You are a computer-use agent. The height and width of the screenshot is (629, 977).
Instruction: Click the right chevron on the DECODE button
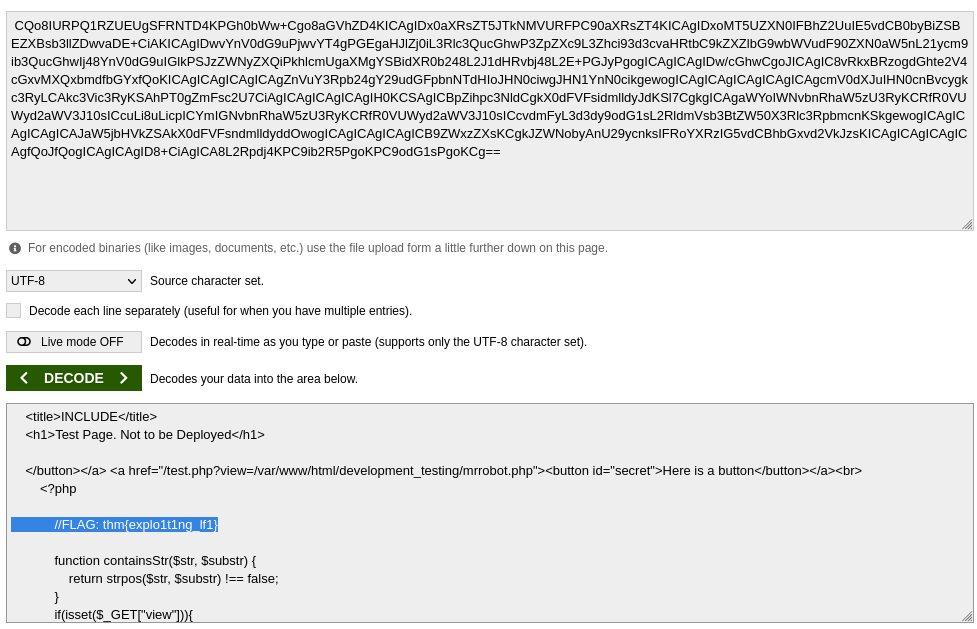tap(123, 378)
